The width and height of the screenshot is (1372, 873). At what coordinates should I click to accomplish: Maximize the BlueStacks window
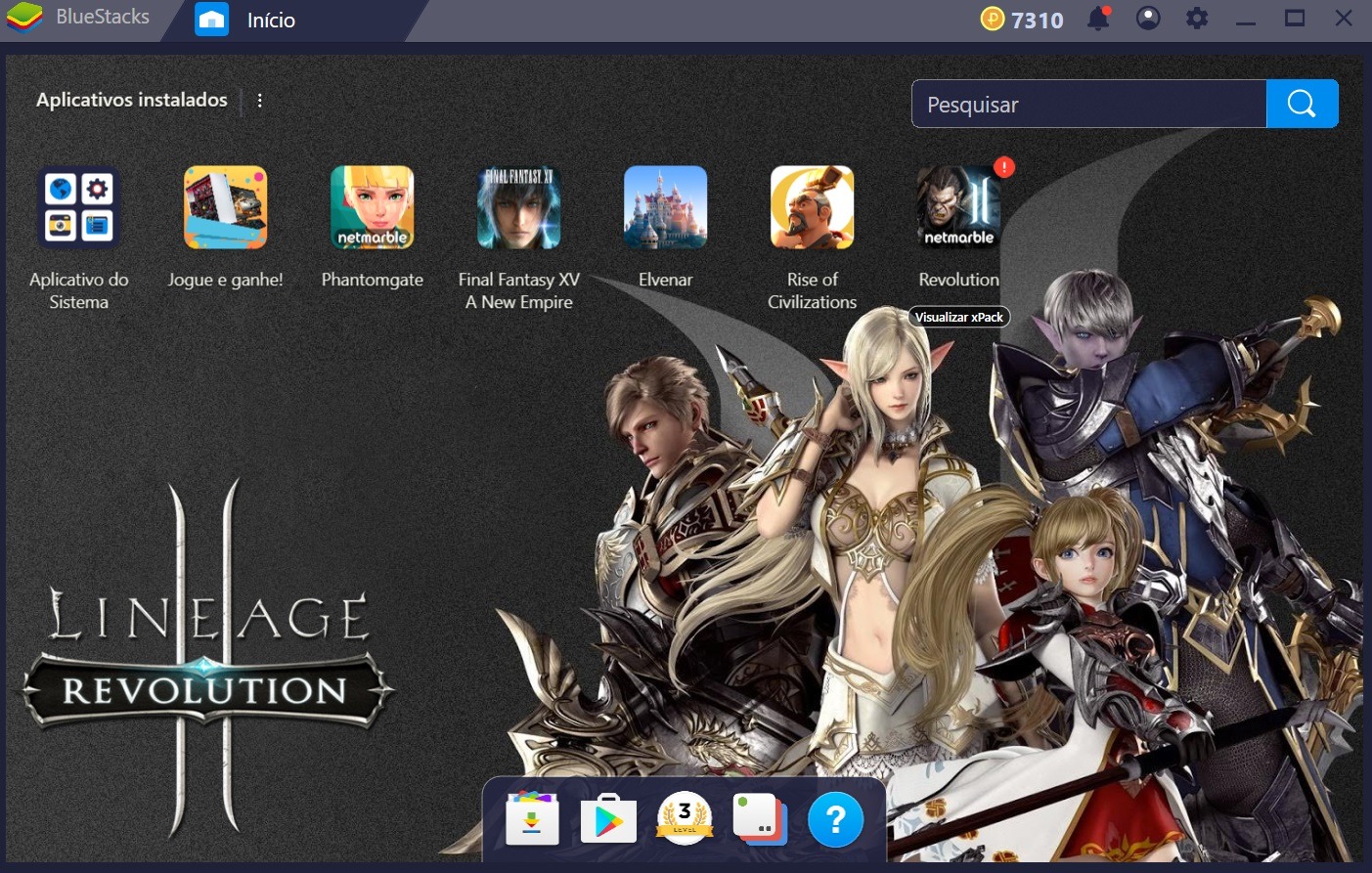tap(1295, 19)
